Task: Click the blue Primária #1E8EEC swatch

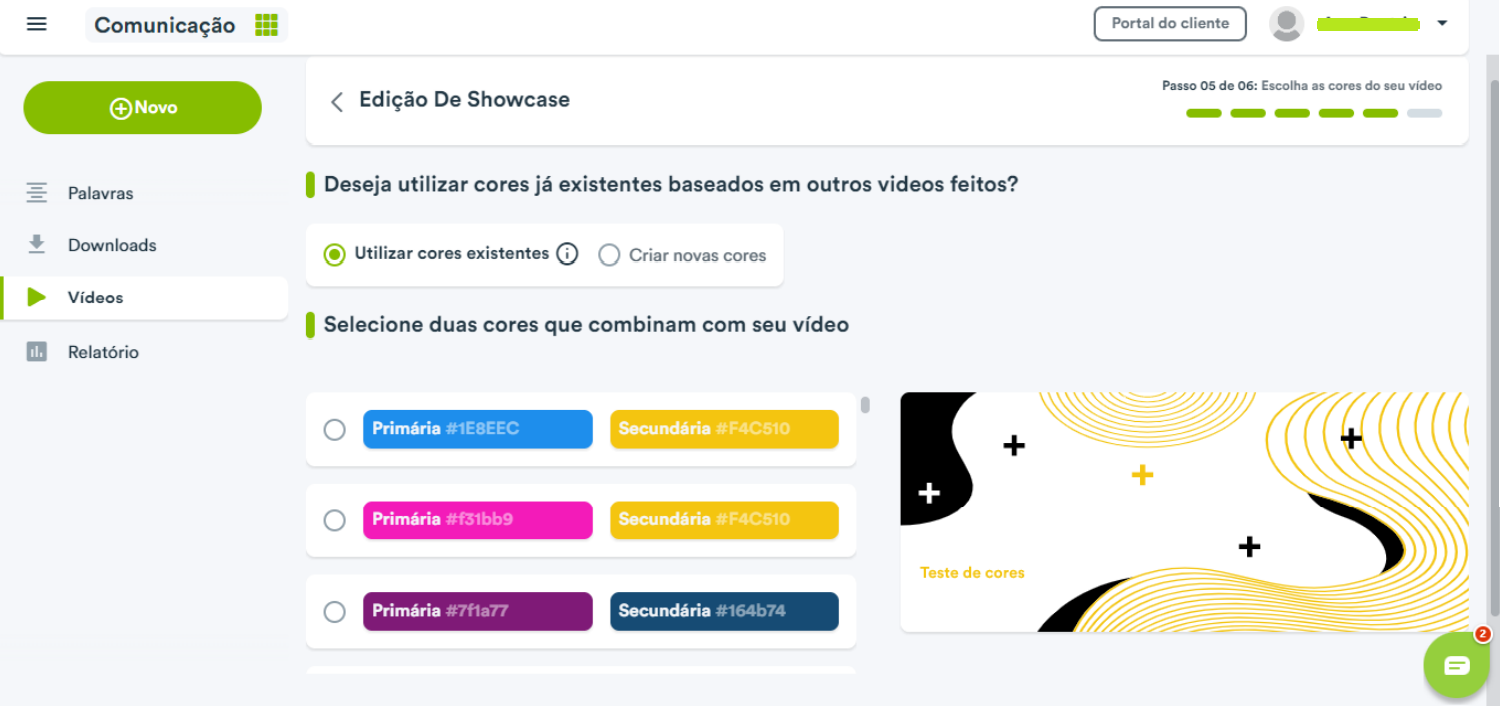Action: pyautogui.click(x=478, y=429)
